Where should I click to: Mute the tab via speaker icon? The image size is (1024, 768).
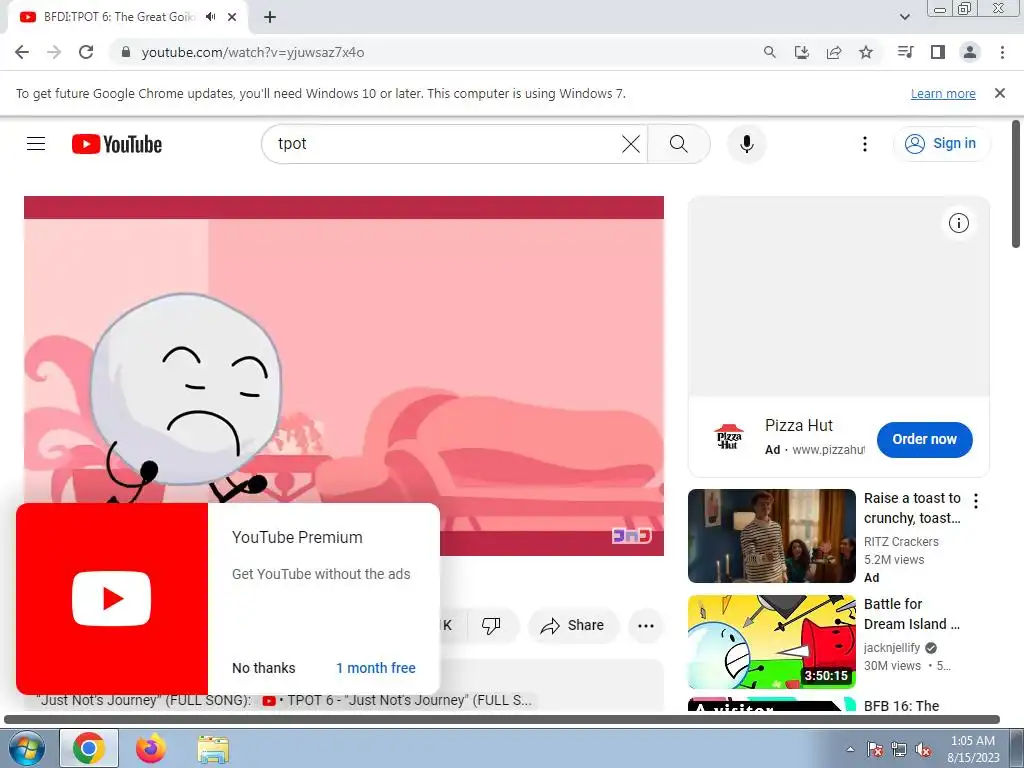tap(210, 17)
